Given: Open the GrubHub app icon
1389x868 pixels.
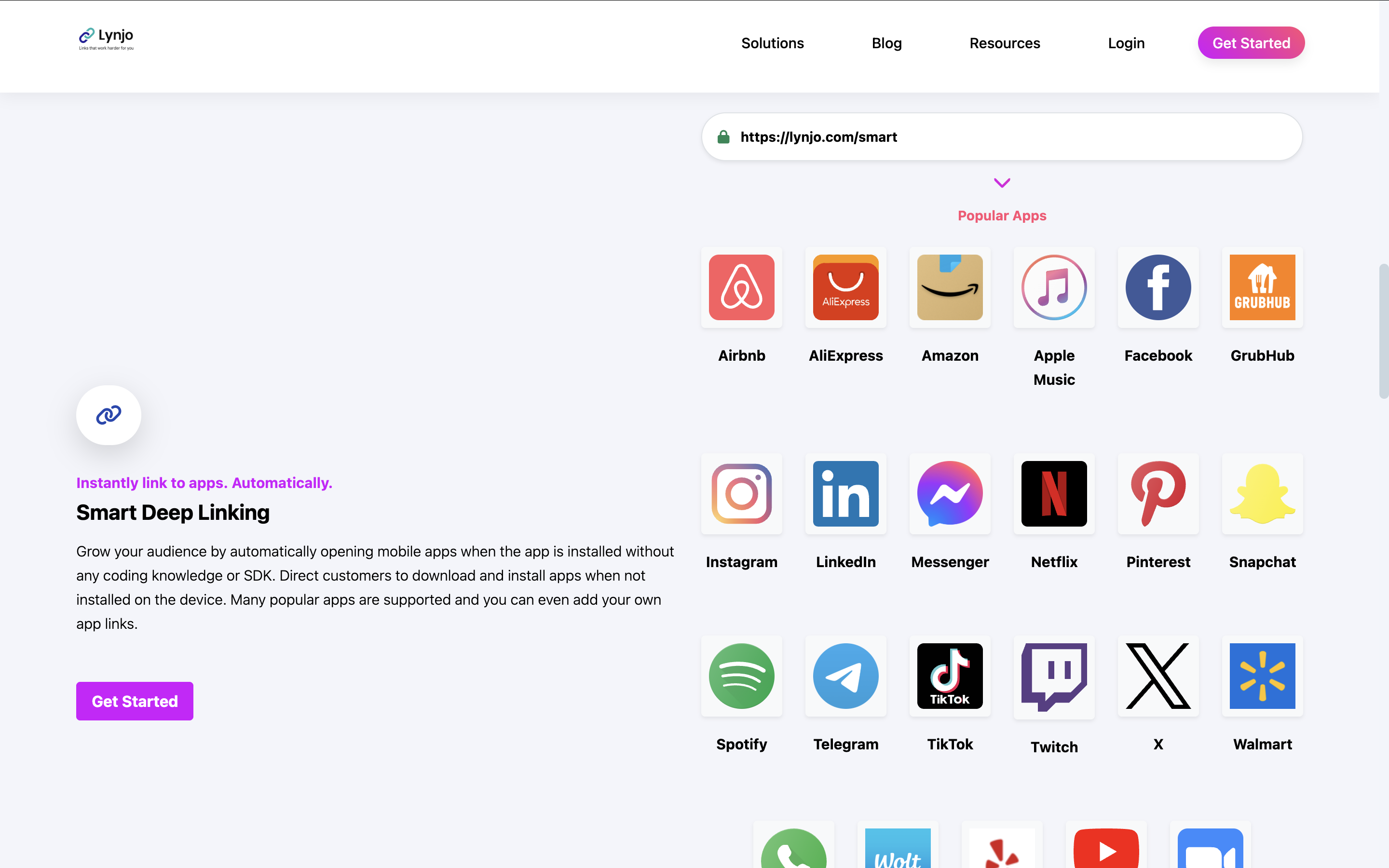Looking at the screenshot, I should (x=1263, y=287).
